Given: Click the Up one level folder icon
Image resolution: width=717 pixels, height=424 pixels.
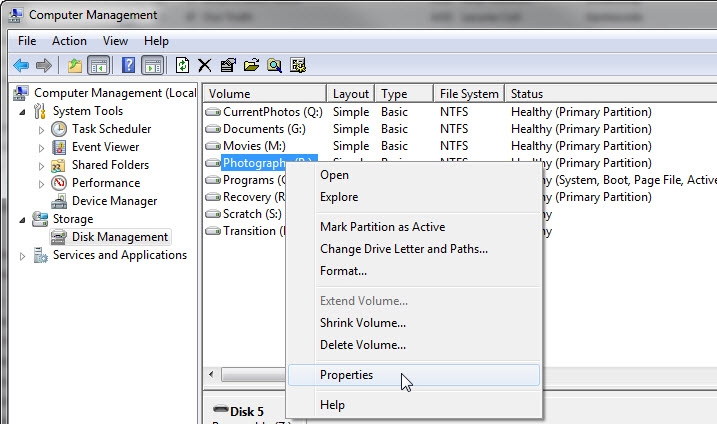Looking at the screenshot, I should coord(75,65).
